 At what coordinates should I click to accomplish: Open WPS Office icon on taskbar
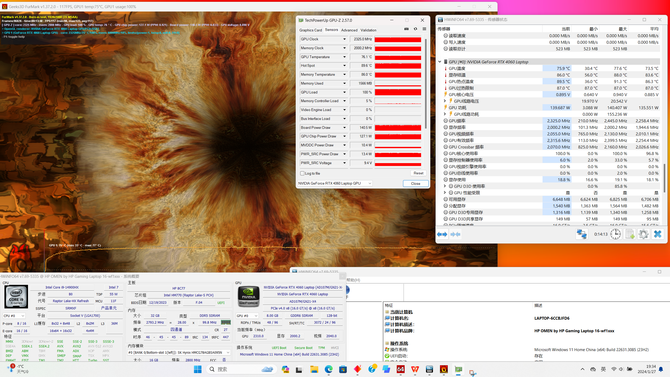pyautogui.click(x=415, y=369)
